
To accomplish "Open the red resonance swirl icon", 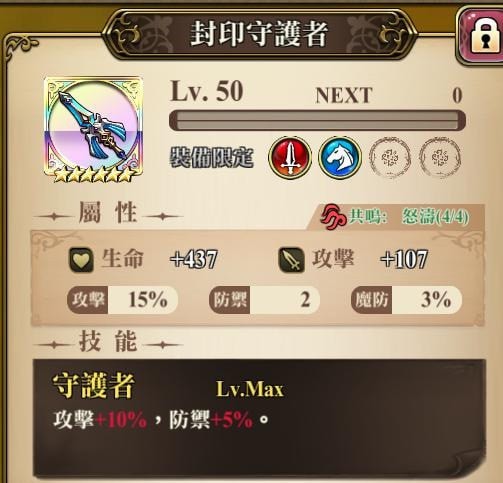I will [x=331, y=217].
